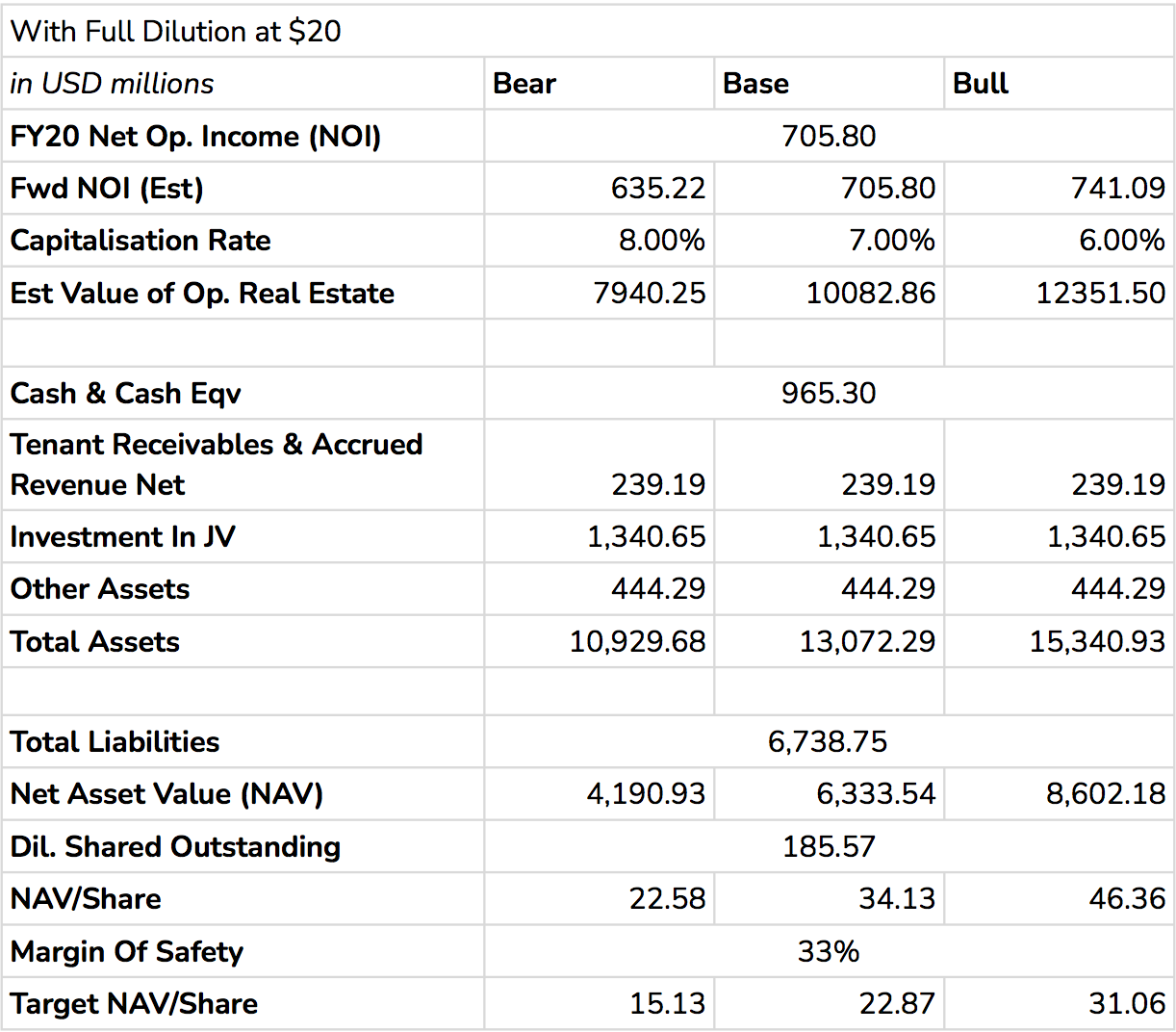Select Bear target NAV/Share 15.13
Viewport: 1176px width, 1032px height.
coord(599,1003)
